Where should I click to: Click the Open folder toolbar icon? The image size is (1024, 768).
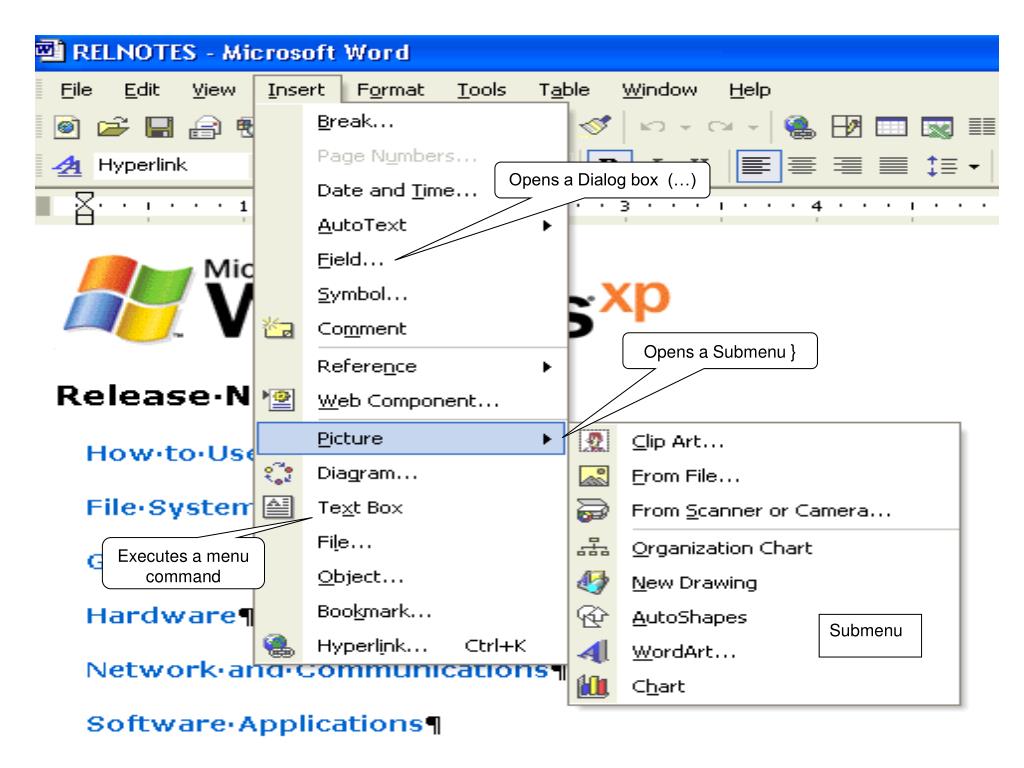(x=113, y=127)
